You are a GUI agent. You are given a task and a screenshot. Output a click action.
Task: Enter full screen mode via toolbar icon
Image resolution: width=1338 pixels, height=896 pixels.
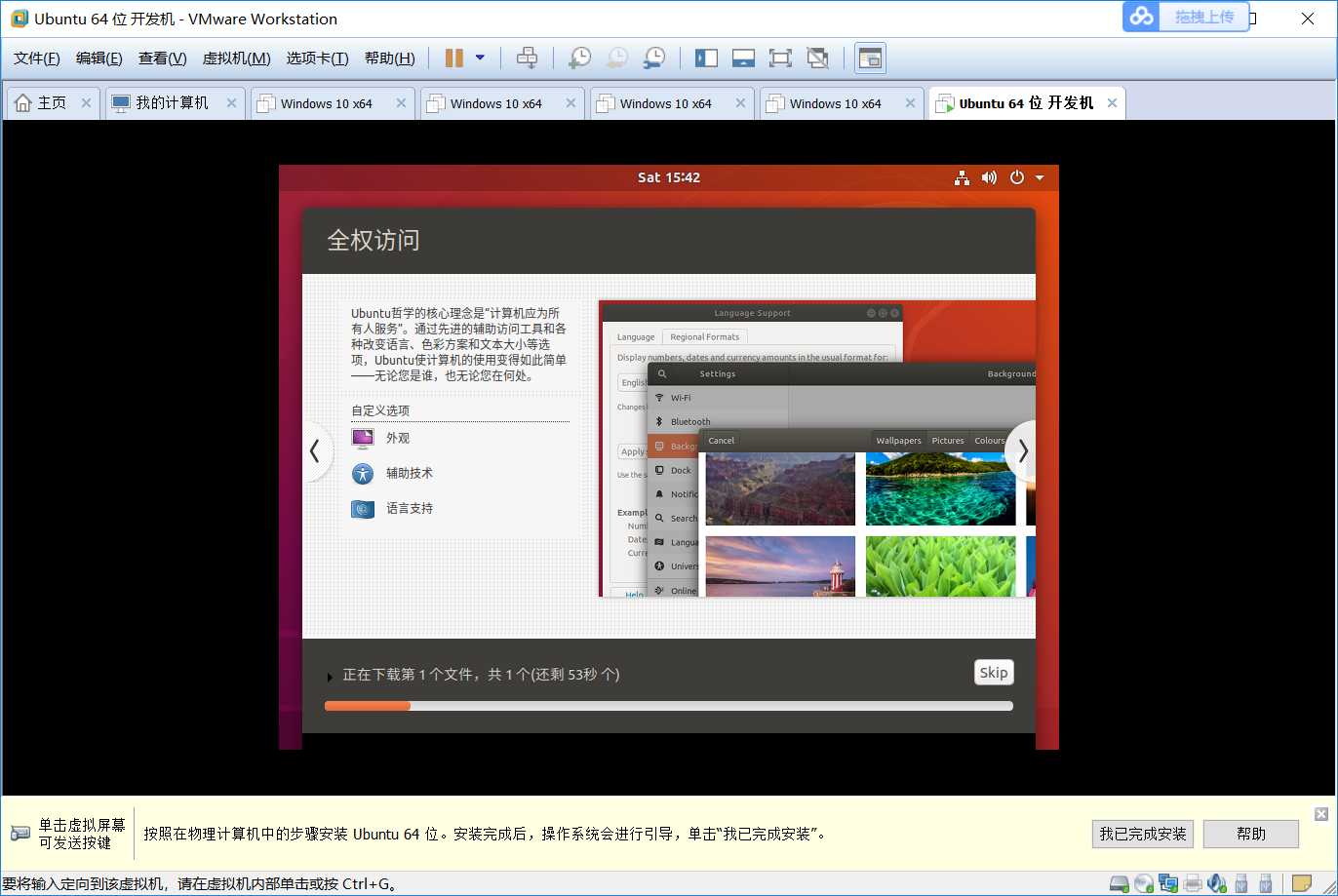pos(780,58)
